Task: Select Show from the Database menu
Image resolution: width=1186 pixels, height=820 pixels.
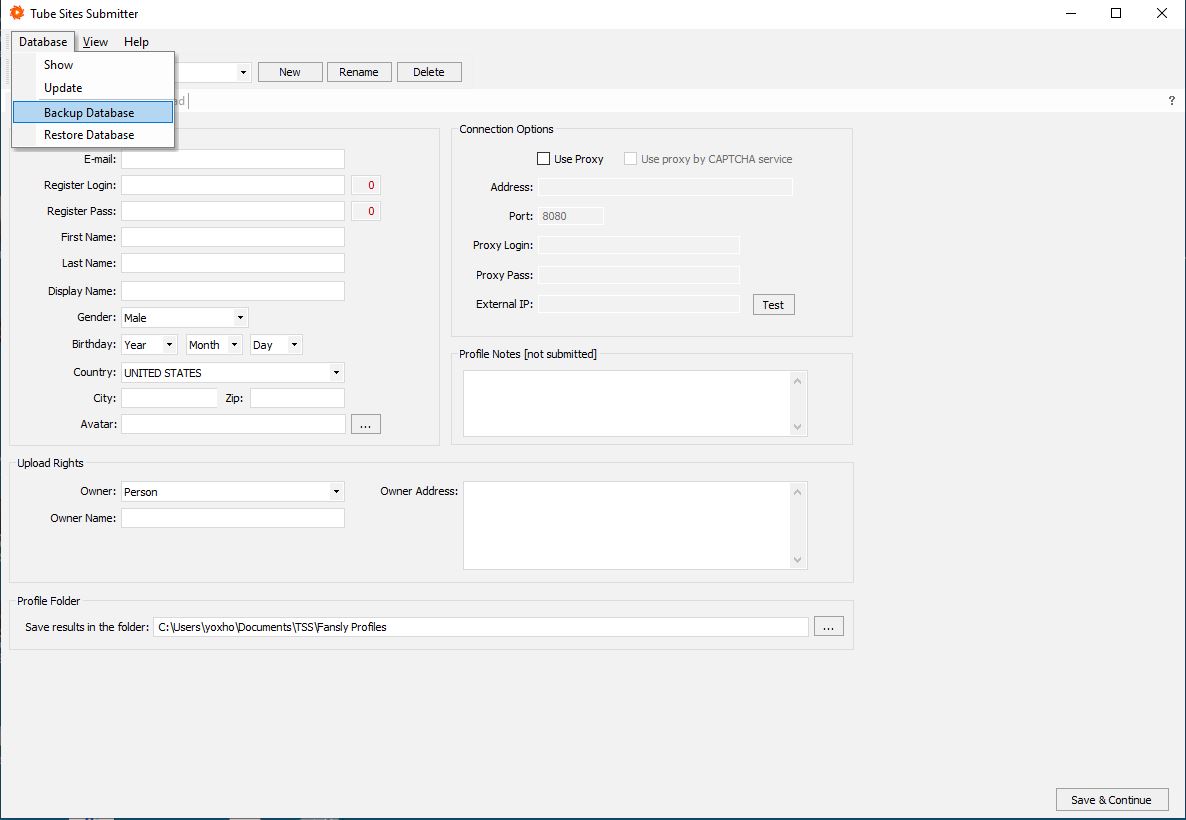Action: click(x=58, y=64)
